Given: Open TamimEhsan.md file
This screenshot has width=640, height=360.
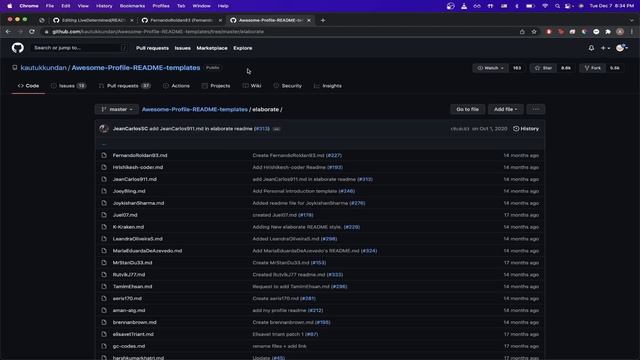Looking at the screenshot, I should (132, 287).
